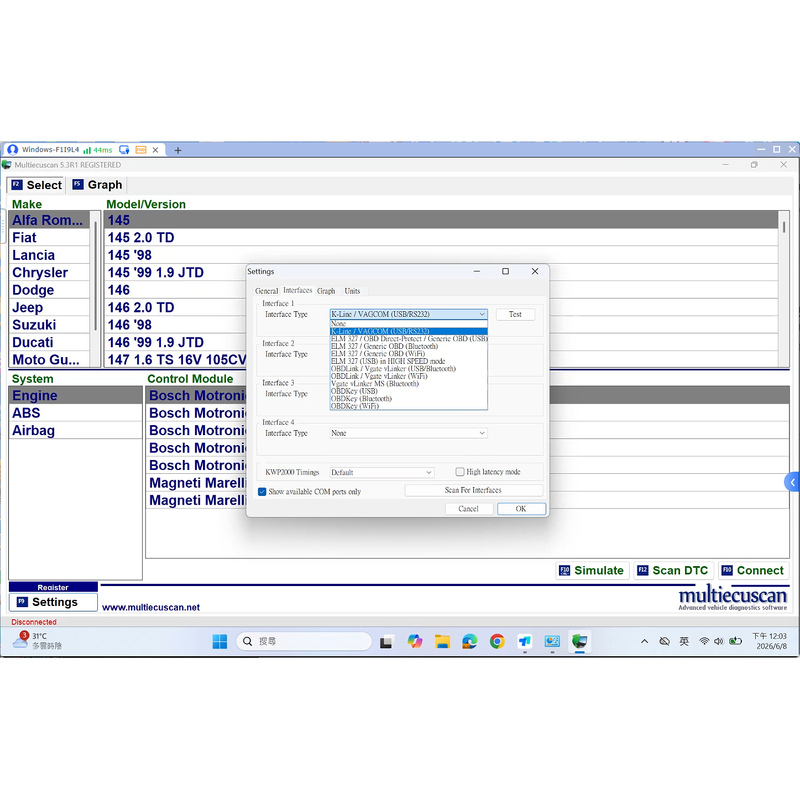
Task: Open the KWP2000 Timings dropdown
Action: (382, 472)
